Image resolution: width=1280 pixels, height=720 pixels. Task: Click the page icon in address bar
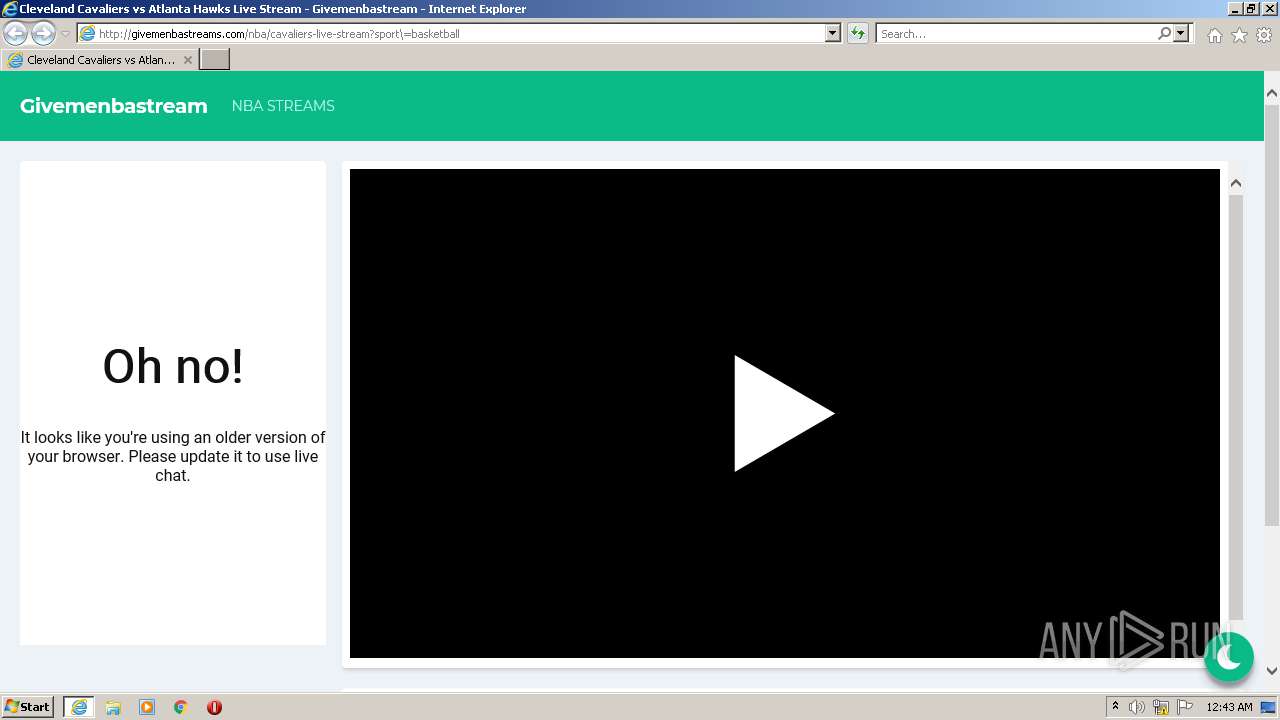(87, 34)
